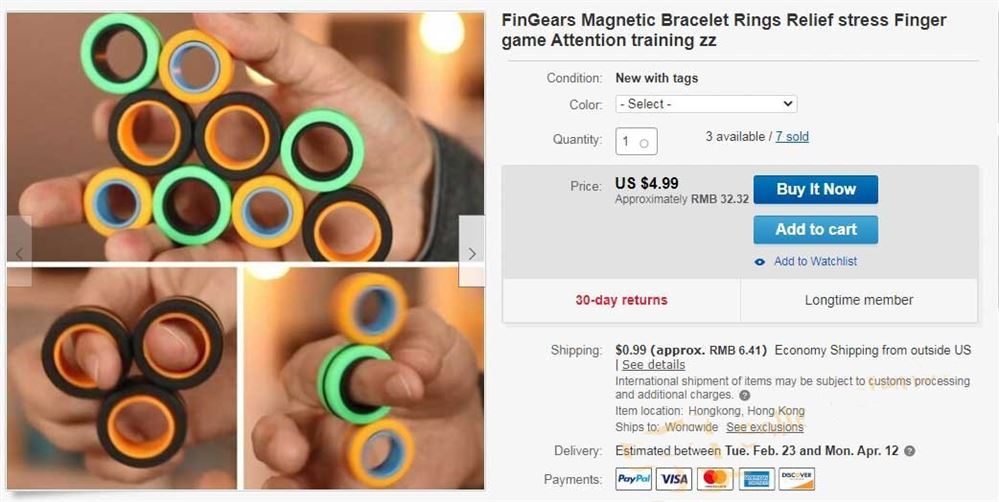Open the Color select dropdown
This screenshot has height=502, width=999.
[706, 104]
